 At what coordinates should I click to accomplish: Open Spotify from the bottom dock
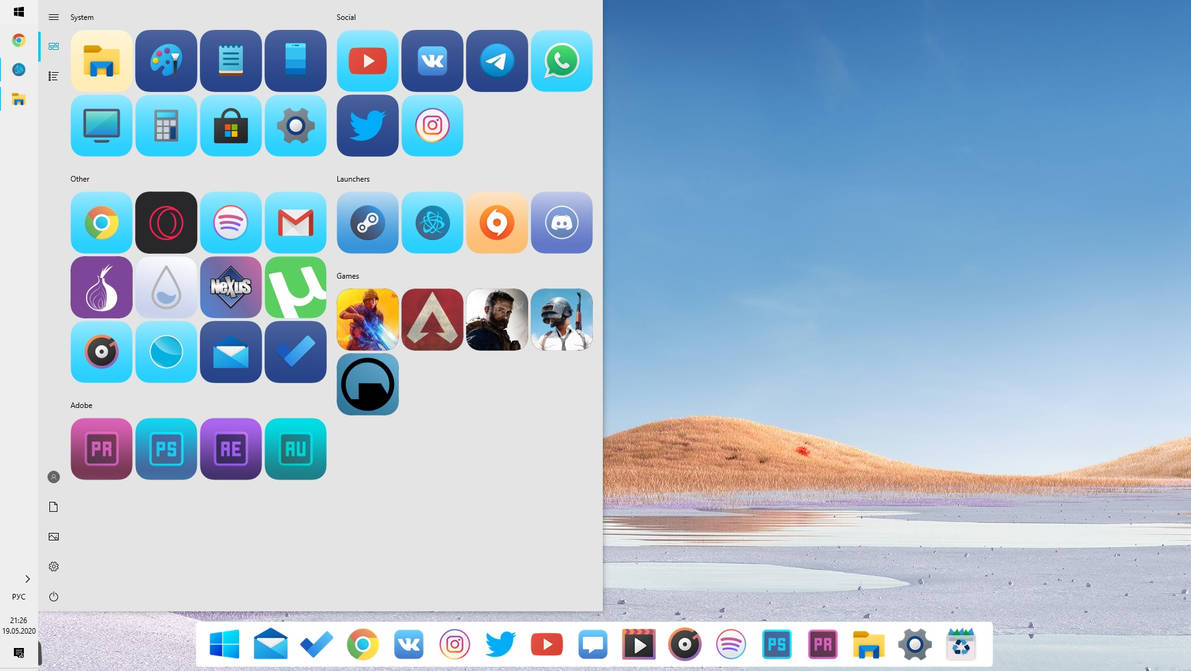pyautogui.click(x=731, y=645)
